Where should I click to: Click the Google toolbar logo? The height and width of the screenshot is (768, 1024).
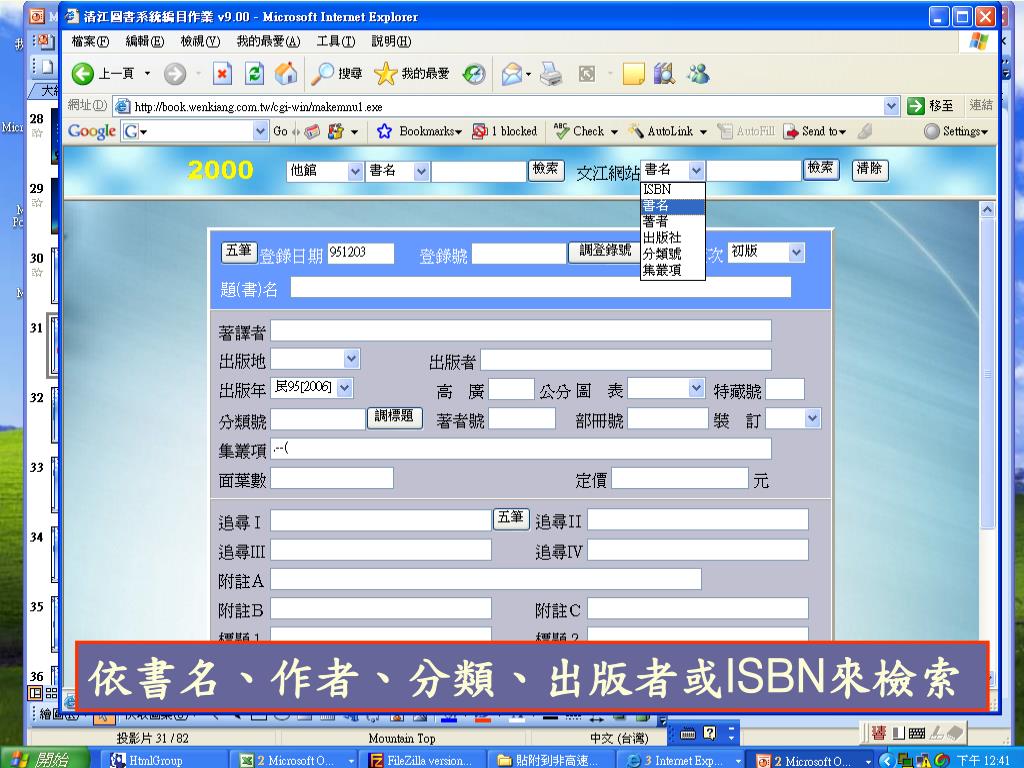[91, 131]
